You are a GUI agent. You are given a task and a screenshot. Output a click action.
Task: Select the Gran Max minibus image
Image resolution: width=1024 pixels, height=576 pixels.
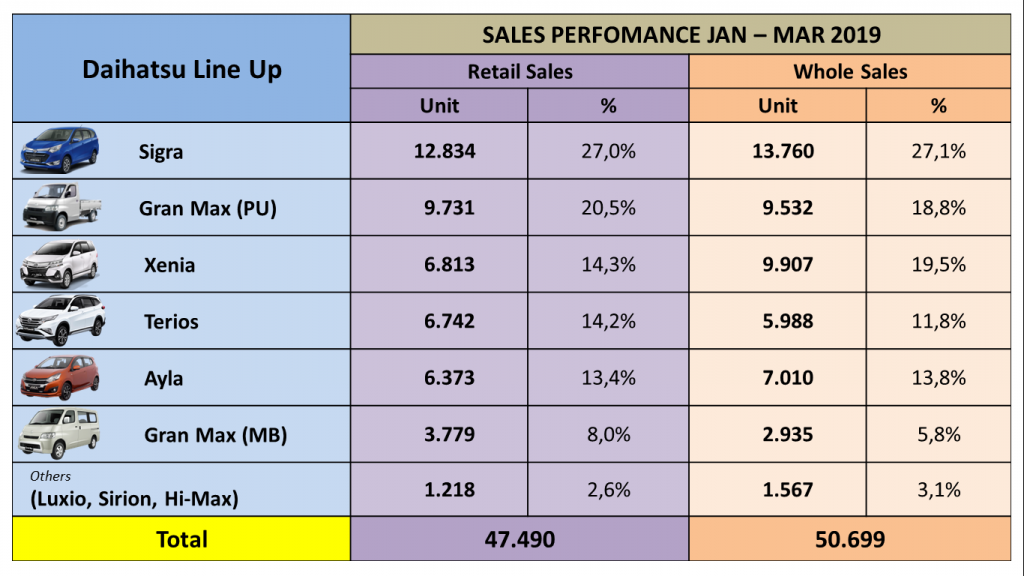click(60, 433)
